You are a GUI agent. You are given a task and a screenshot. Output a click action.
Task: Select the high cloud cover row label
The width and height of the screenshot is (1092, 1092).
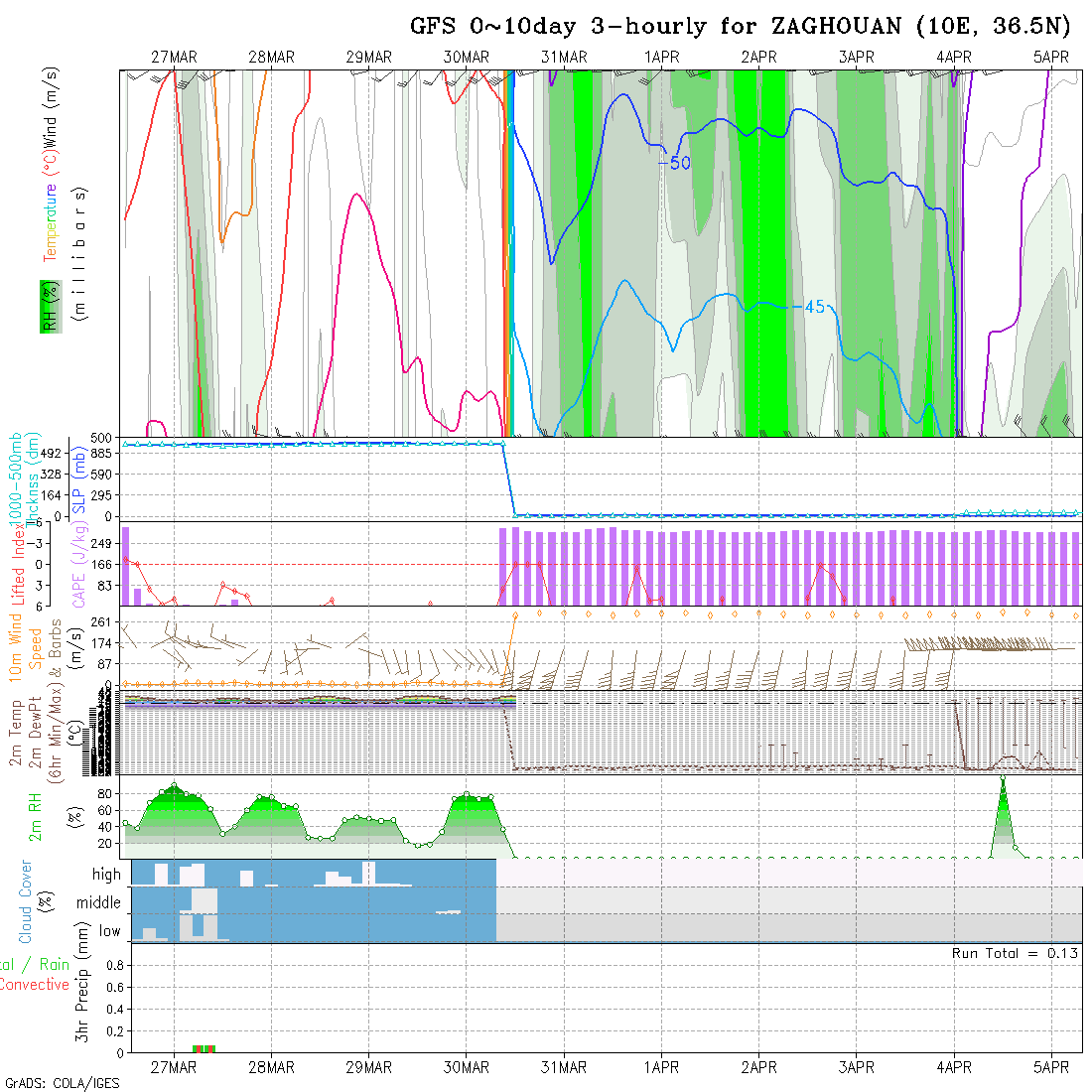tap(106, 875)
